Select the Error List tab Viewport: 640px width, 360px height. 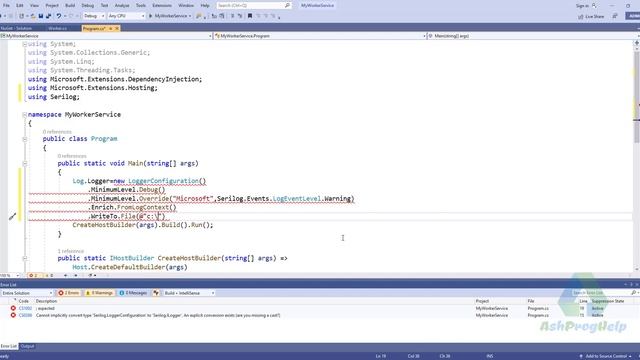point(9,346)
